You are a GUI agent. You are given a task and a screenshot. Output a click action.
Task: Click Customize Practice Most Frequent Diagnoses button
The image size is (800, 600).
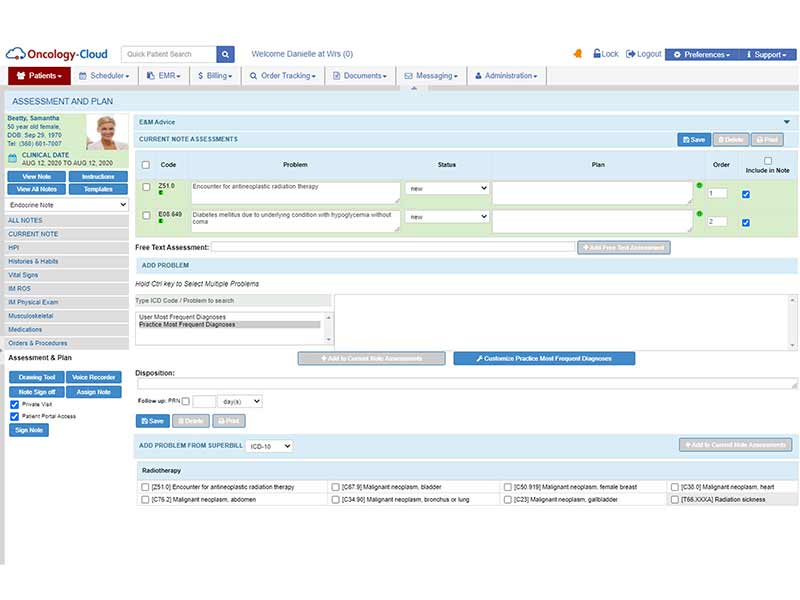[544, 358]
